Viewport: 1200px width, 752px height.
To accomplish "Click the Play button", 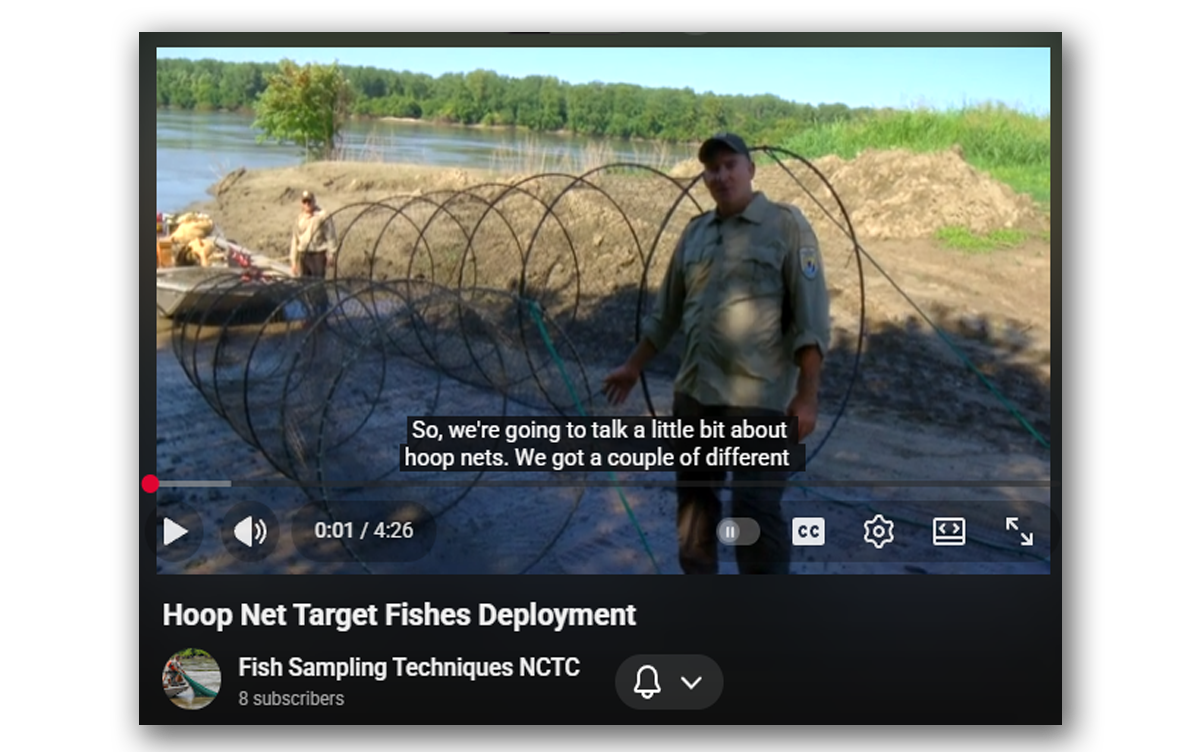I will tap(176, 531).
